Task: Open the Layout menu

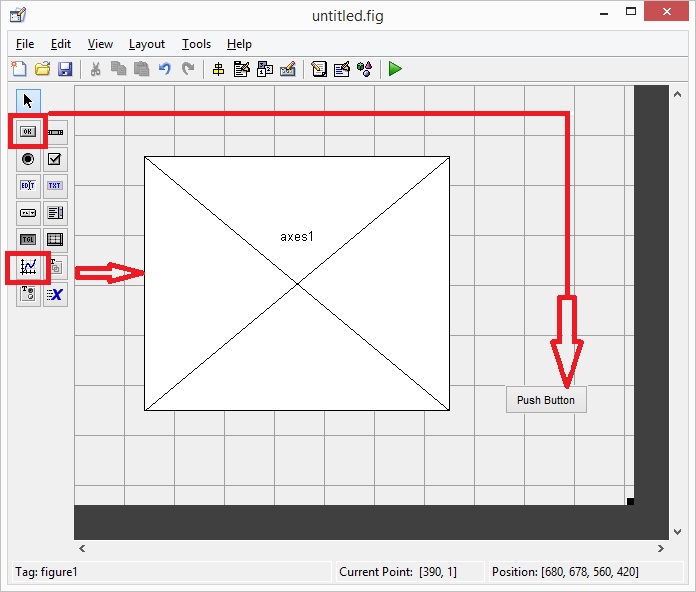Action: click(x=147, y=44)
